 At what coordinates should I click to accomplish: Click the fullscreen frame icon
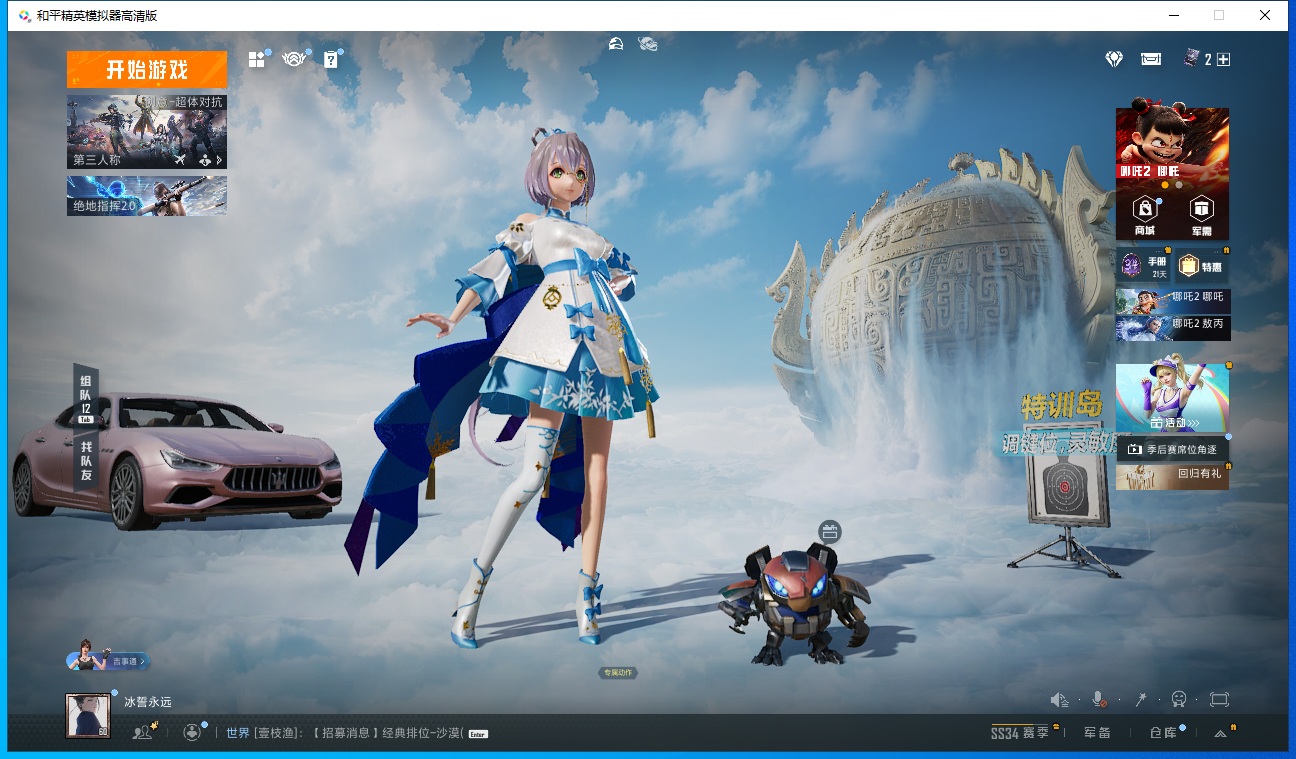(x=1219, y=700)
